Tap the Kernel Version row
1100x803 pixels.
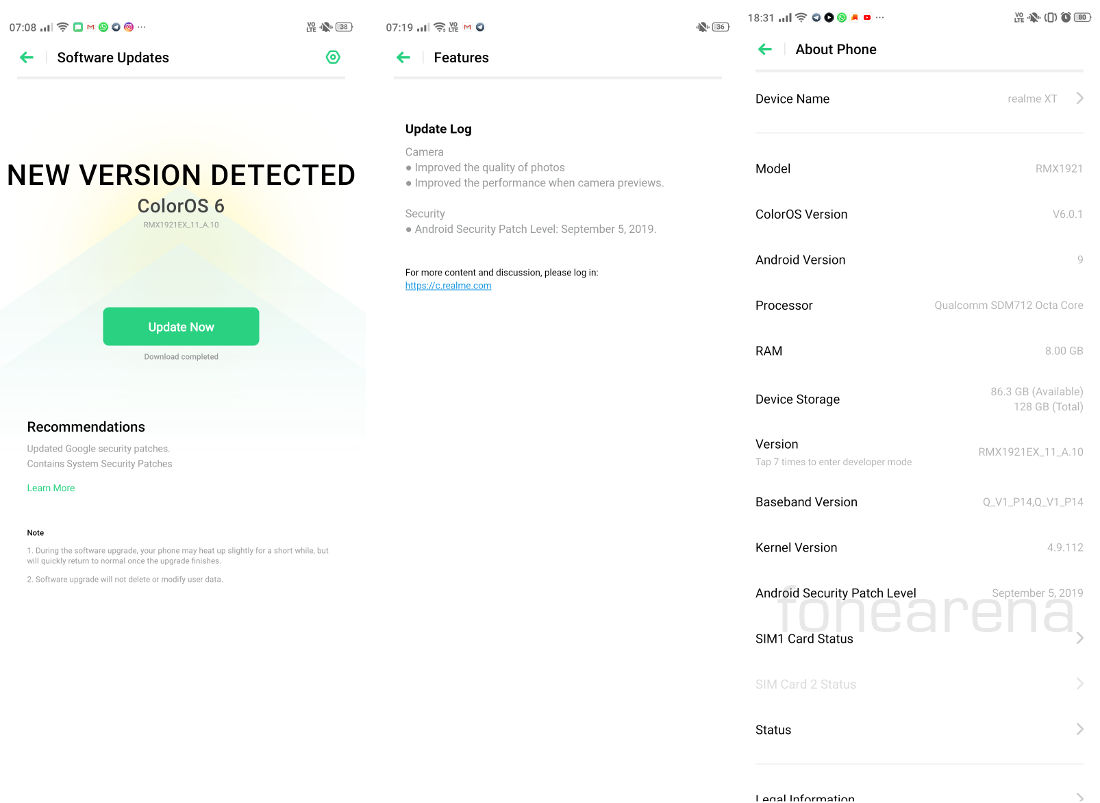tap(918, 548)
